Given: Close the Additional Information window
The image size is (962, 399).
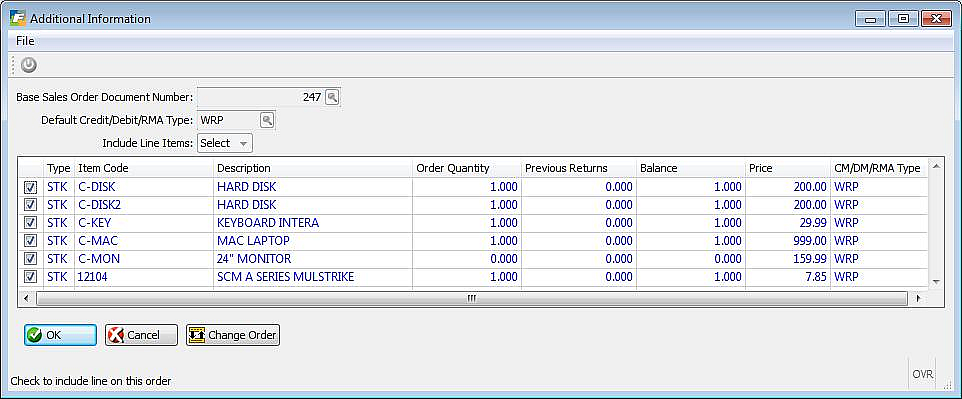Looking at the screenshot, I should coord(936,19).
